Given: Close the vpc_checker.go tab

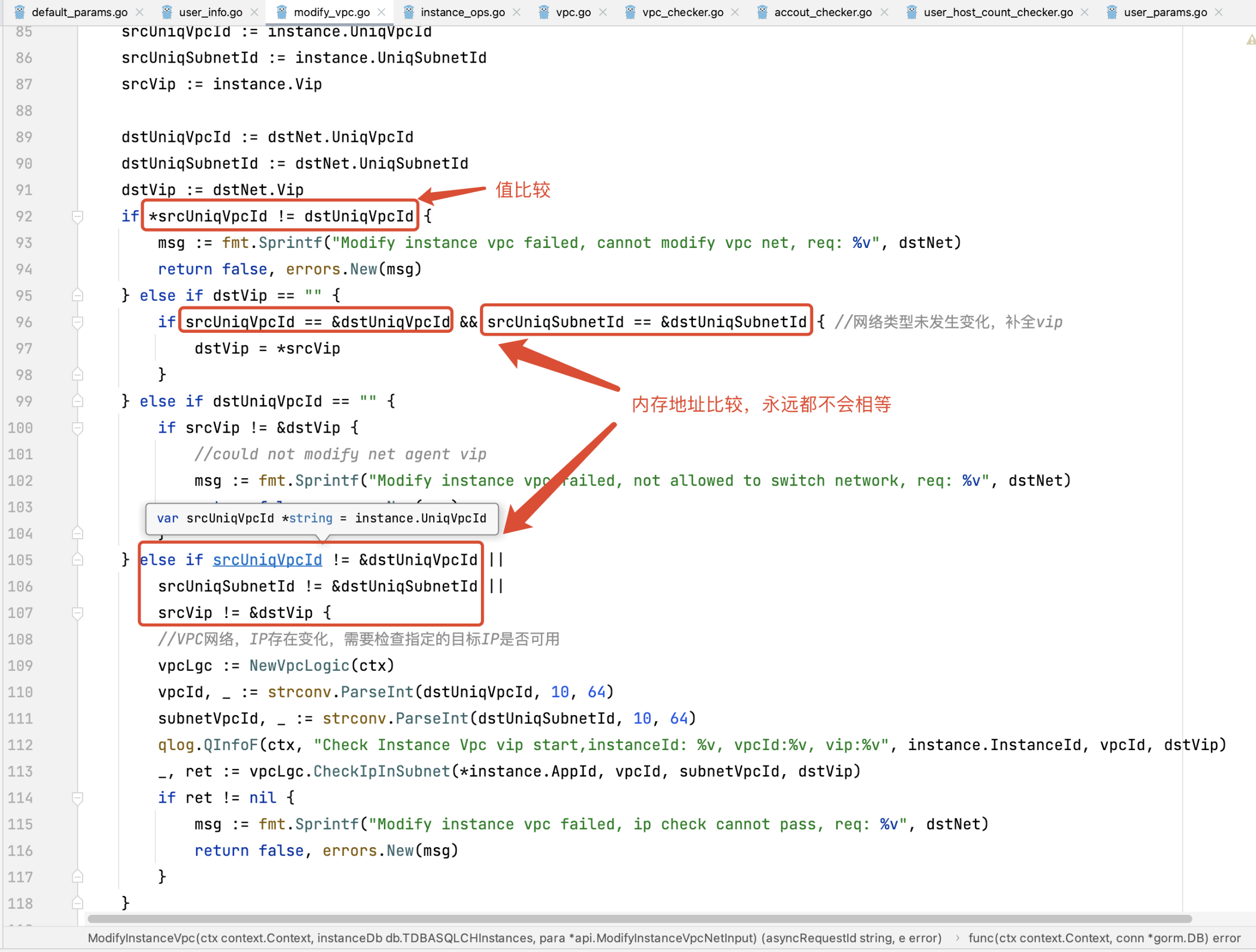Looking at the screenshot, I should 735,12.
